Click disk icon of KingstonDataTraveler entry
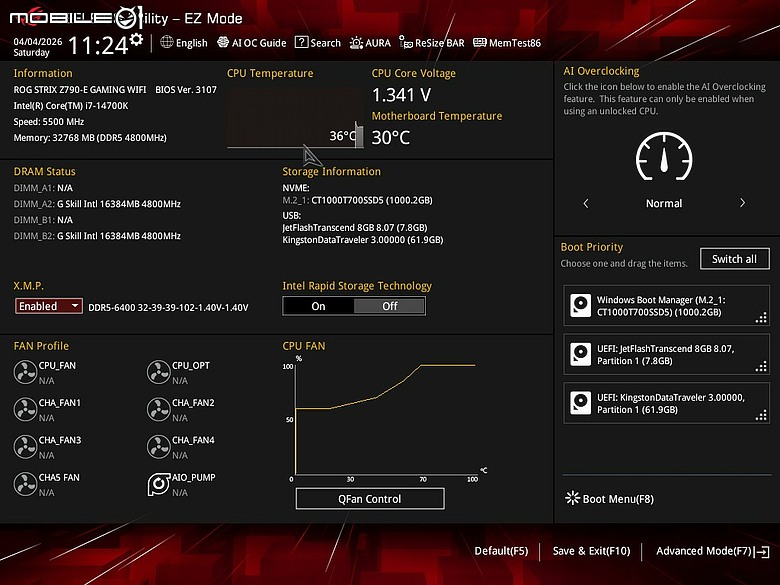The height and width of the screenshot is (585, 780). click(x=581, y=403)
